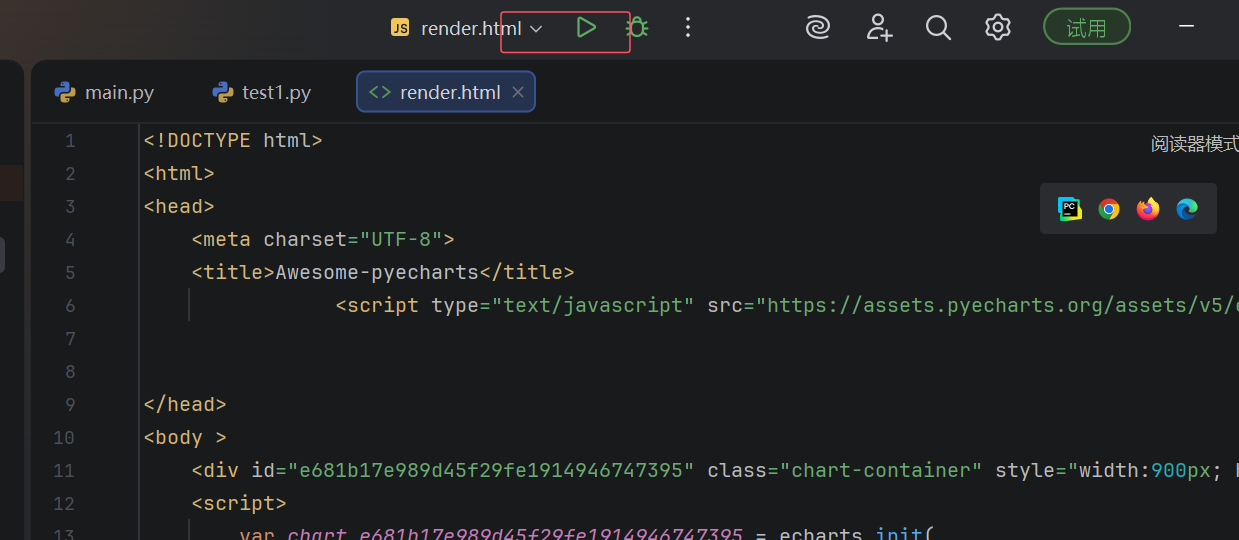This screenshot has width=1239, height=540.
Task: Switch to the main.py tab
Action: (x=104, y=93)
